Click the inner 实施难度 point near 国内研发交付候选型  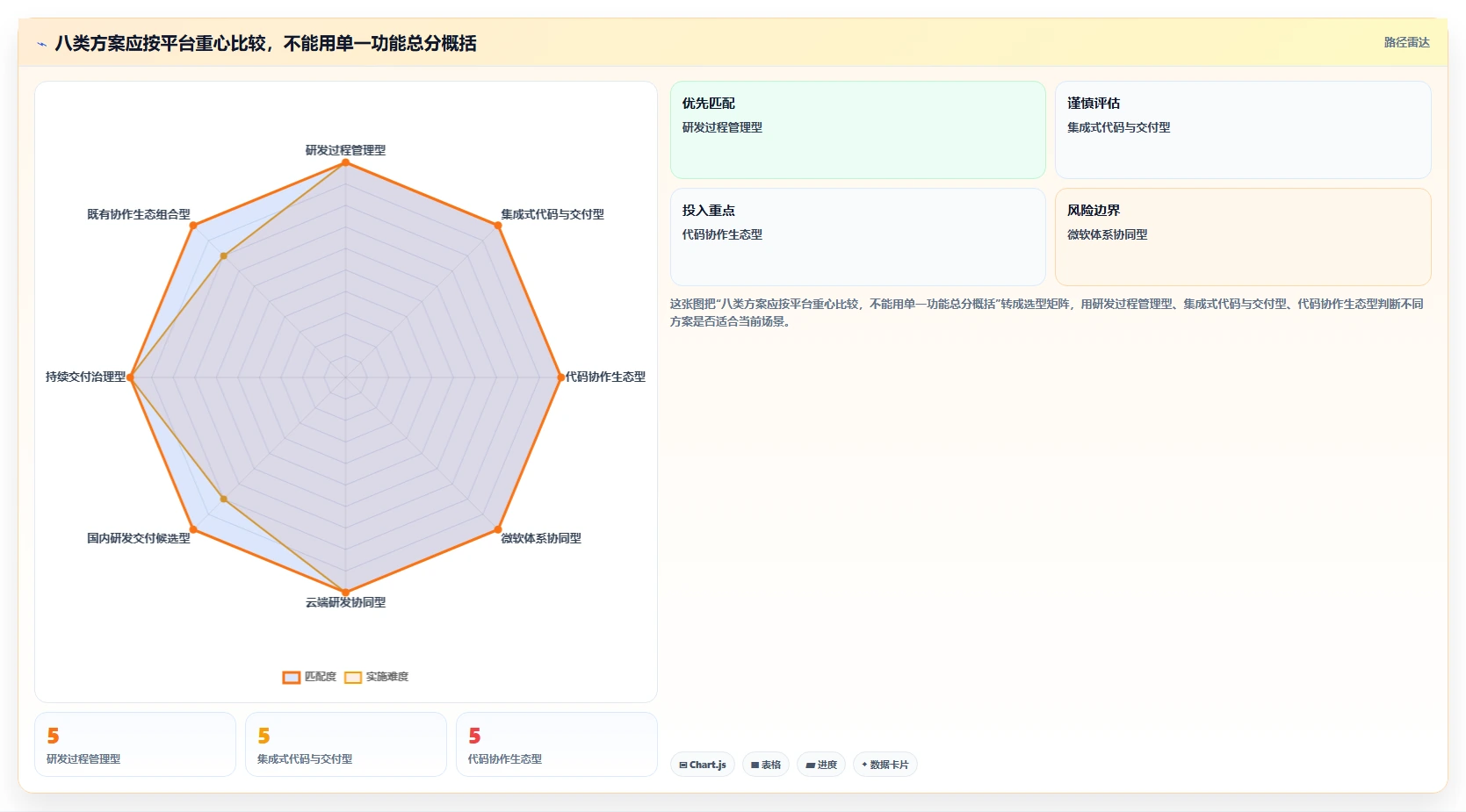click(224, 499)
